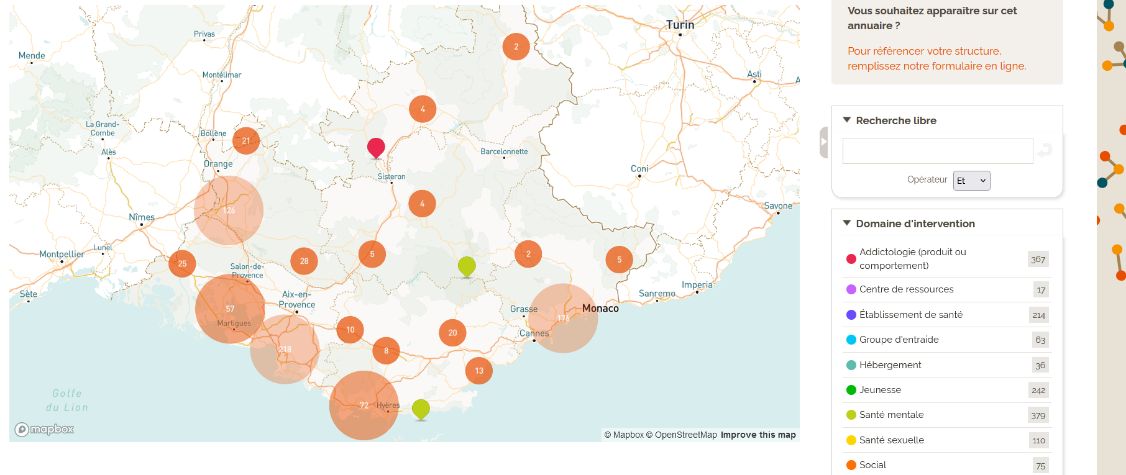
Task: Click the cluster marker showing 13 on the coast
Action: point(479,371)
